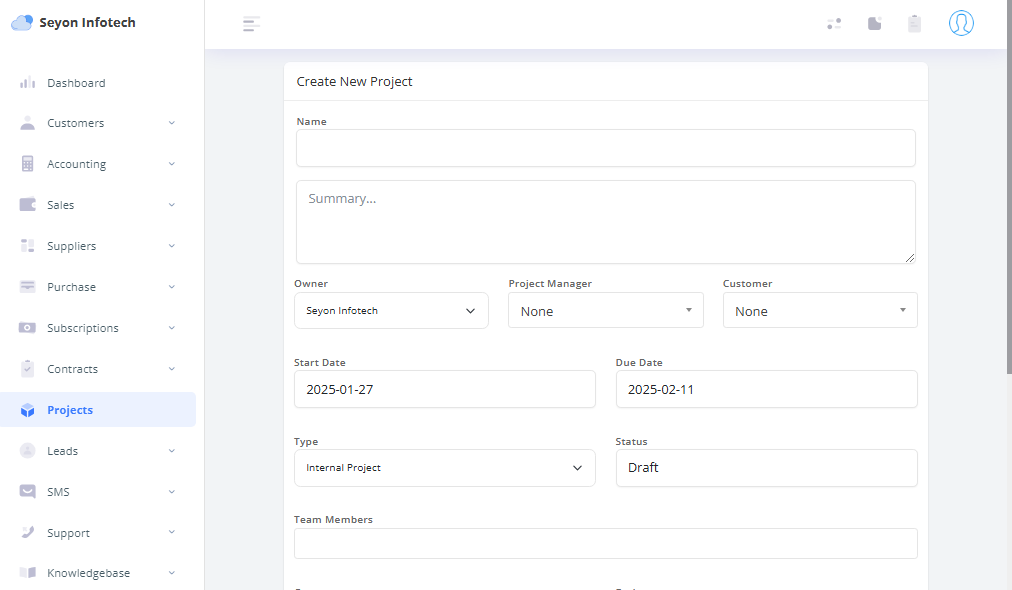1012x590 pixels.
Task: Click into the Summary text area
Action: (605, 222)
